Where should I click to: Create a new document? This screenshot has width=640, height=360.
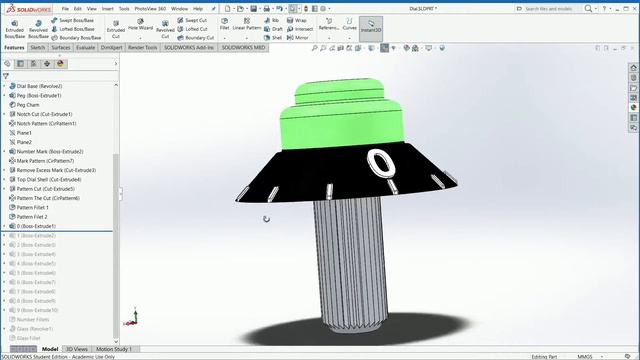[x=227, y=9]
